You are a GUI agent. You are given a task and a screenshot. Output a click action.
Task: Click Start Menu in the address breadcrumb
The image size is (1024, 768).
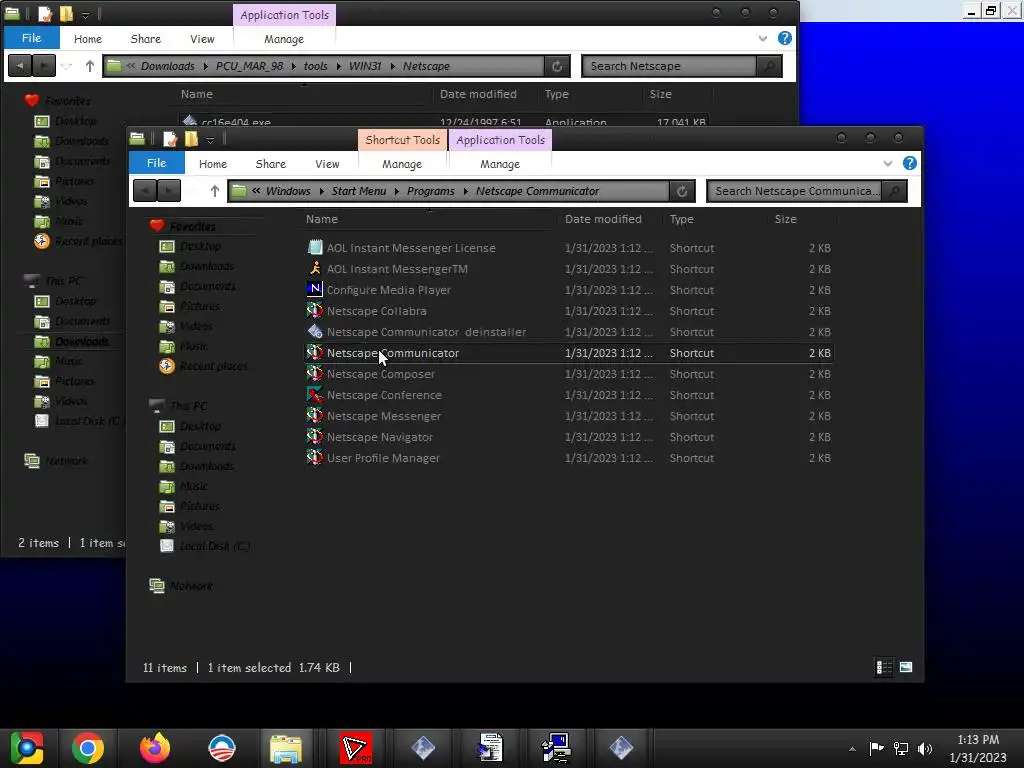click(359, 191)
